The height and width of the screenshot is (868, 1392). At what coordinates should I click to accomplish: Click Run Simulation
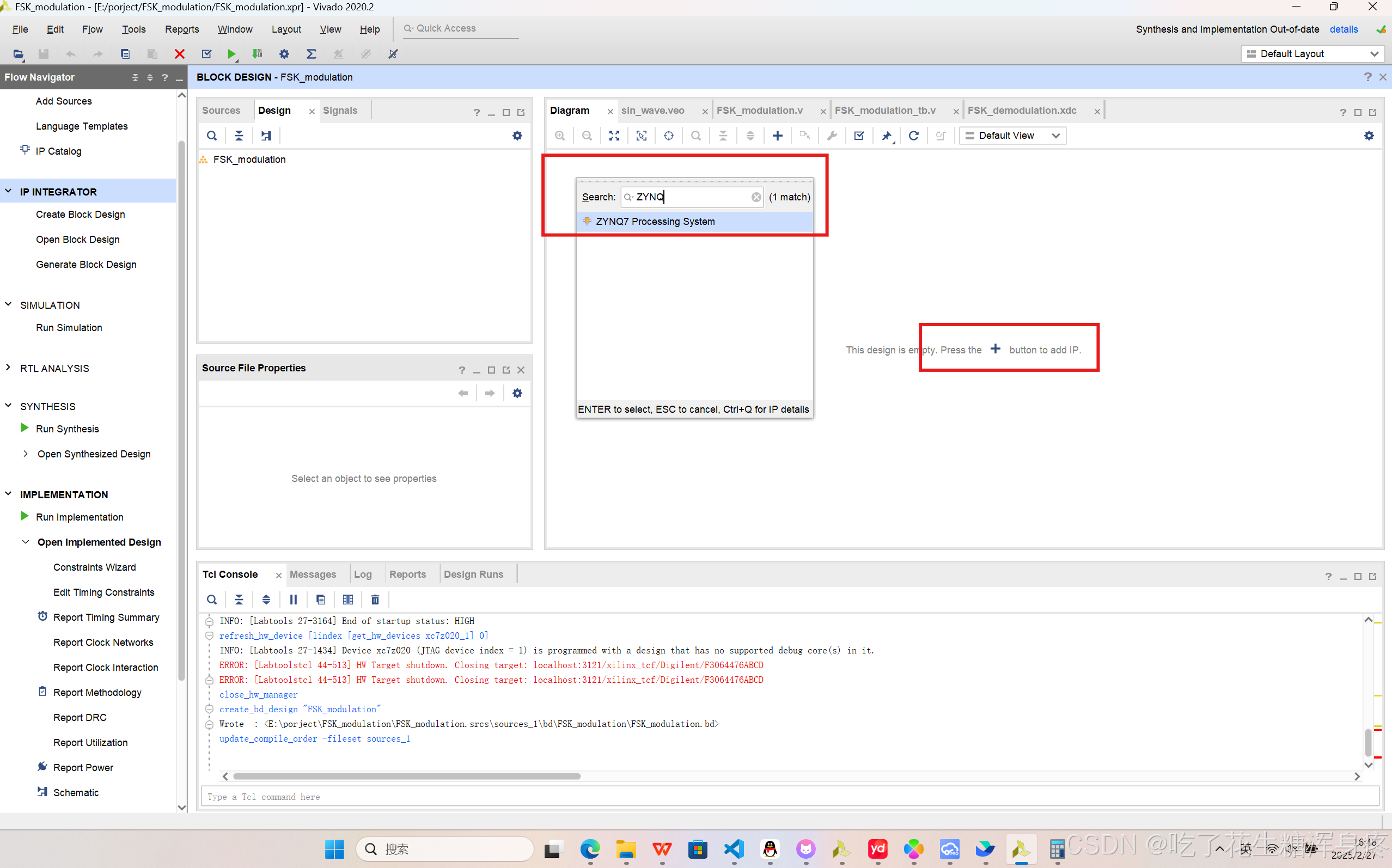pyautogui.click(x=69, y=327)
